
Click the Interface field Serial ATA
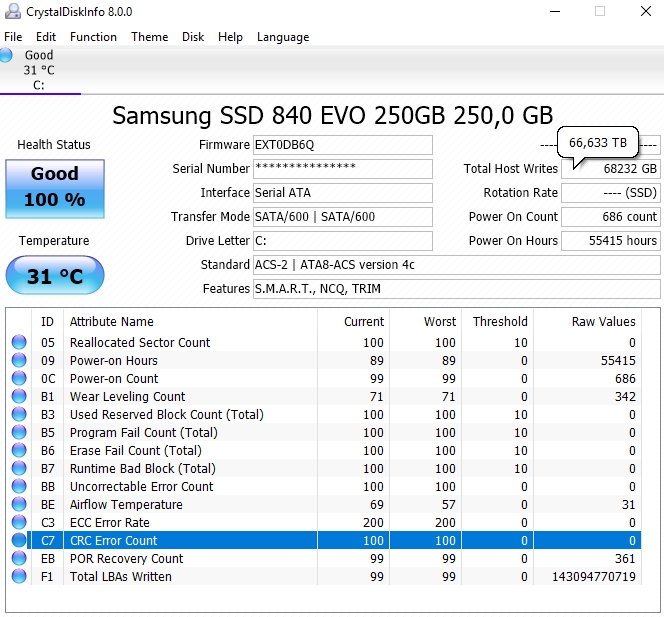click(343, 193)
